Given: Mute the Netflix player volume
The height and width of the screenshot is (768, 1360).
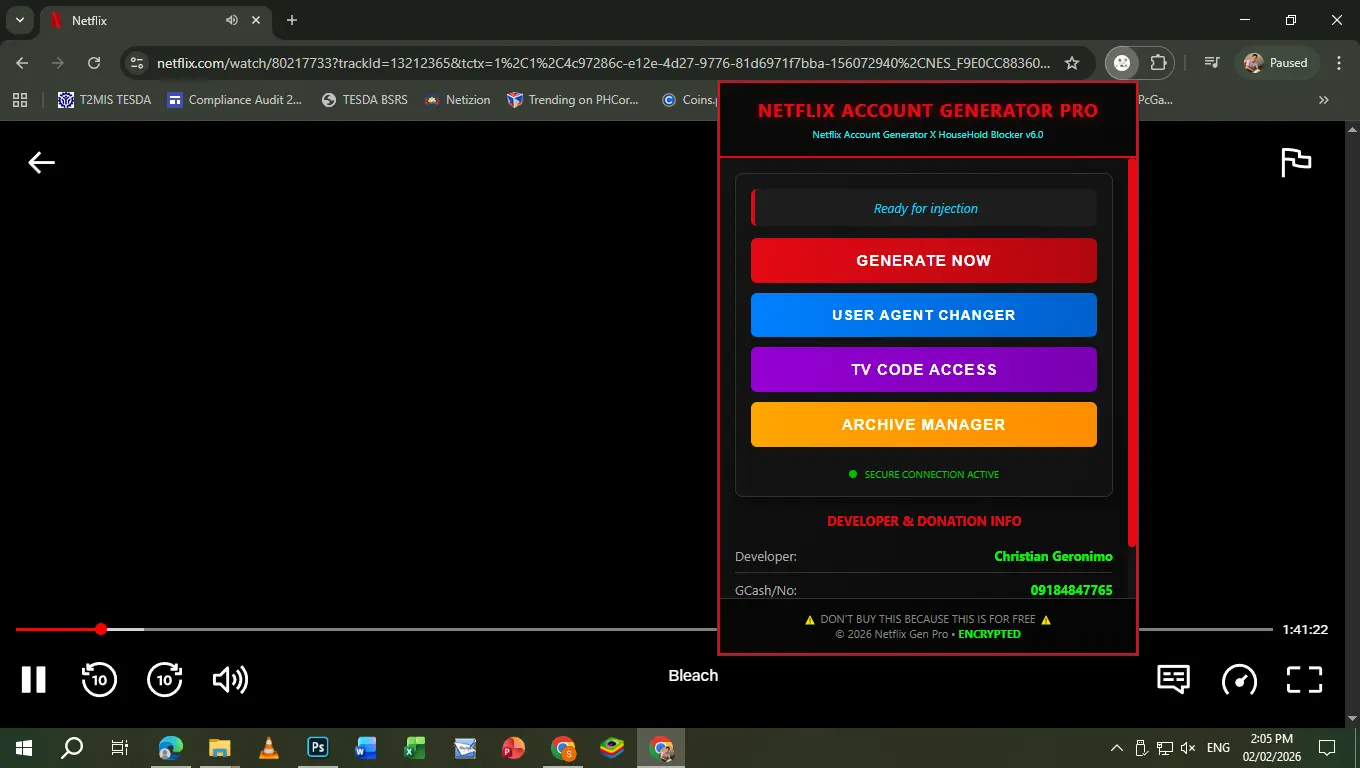Looking at the screenshot, I should click(230, 680).
